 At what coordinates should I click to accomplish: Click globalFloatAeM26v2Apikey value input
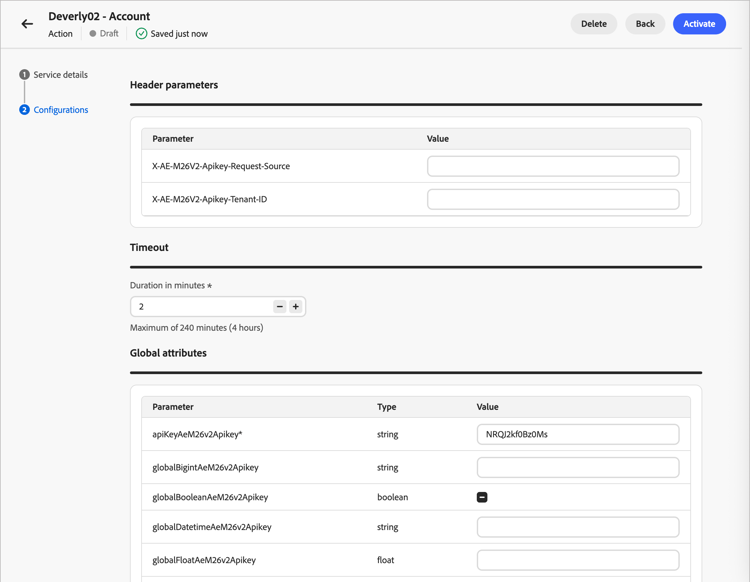pyautogui.click(x=578, y=560)
